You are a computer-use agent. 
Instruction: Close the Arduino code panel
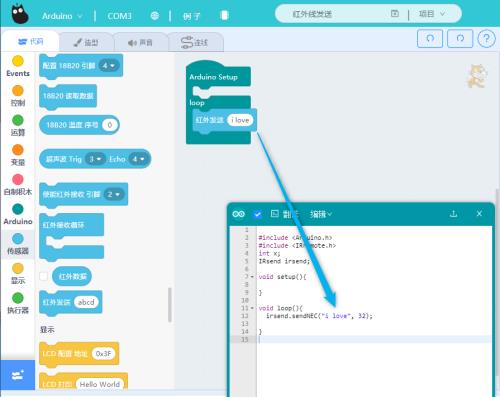479,214
